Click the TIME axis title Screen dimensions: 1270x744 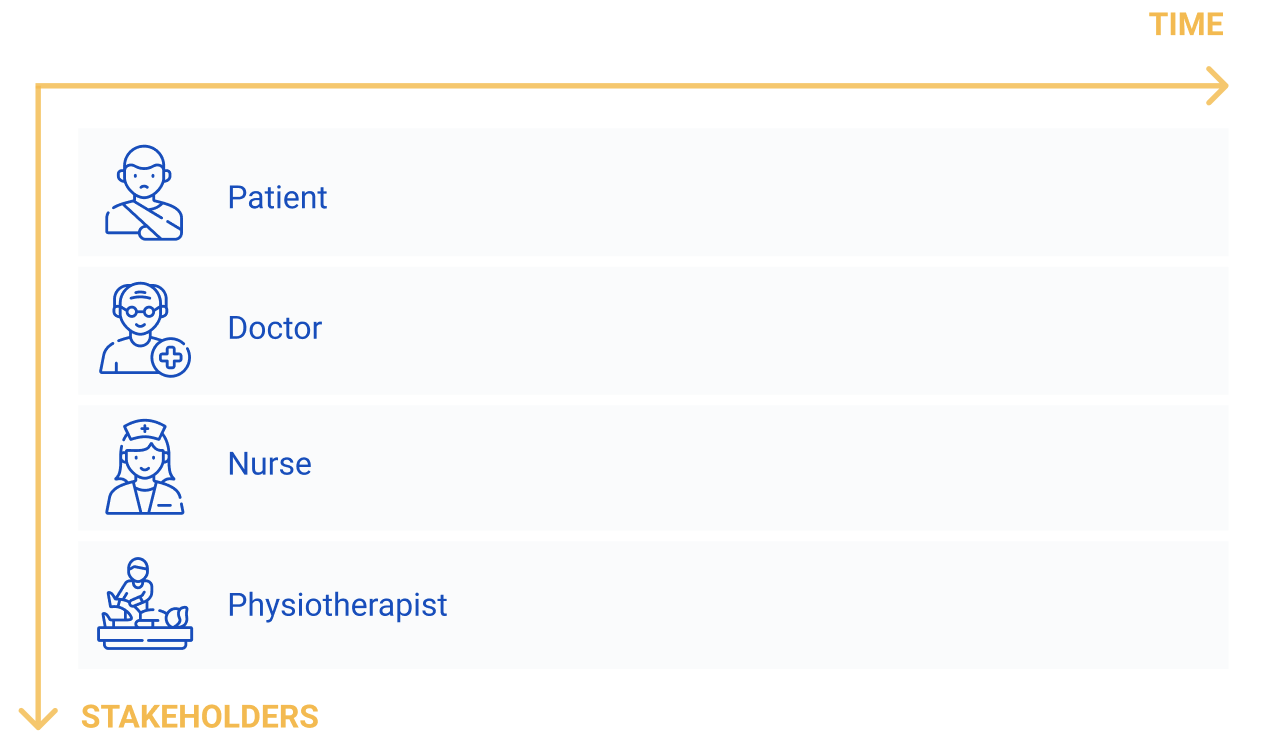[1186, 24]
